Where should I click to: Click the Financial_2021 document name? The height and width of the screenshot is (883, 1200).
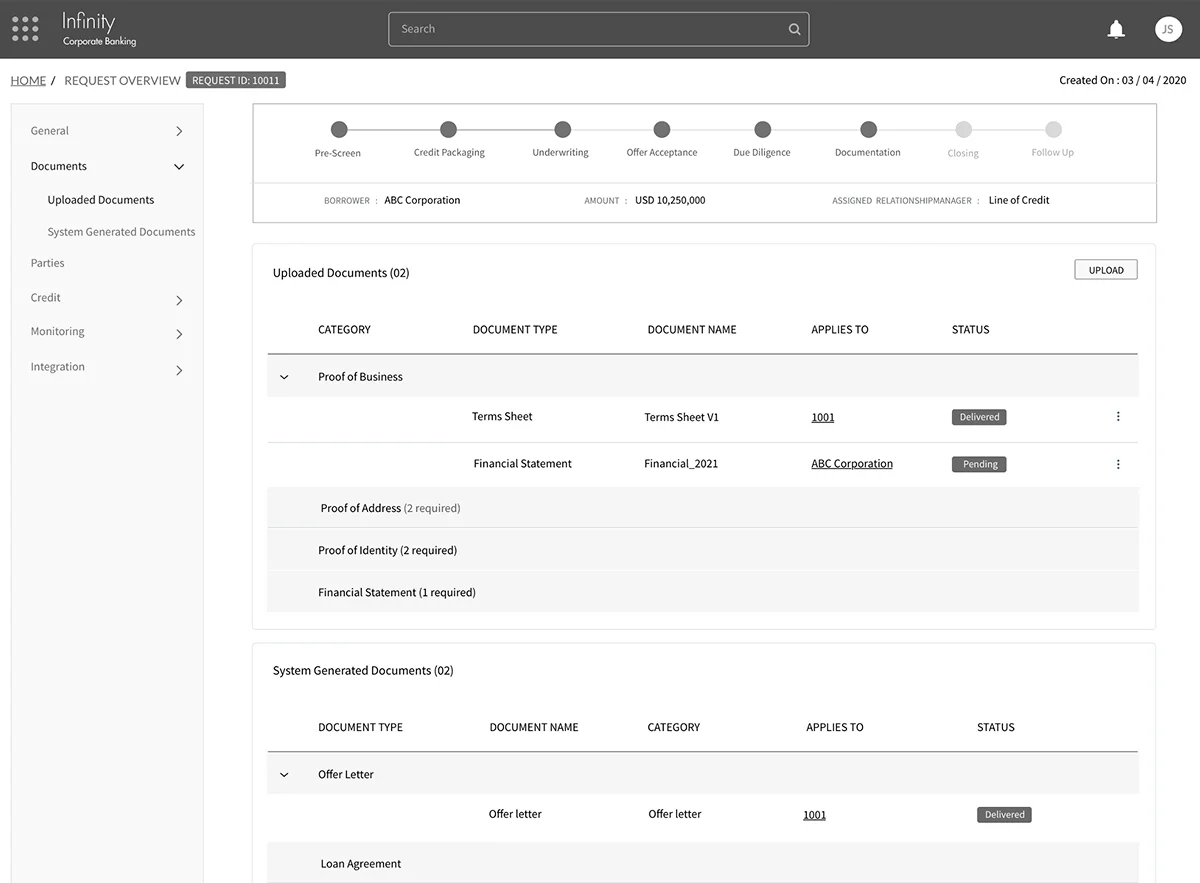681,464
